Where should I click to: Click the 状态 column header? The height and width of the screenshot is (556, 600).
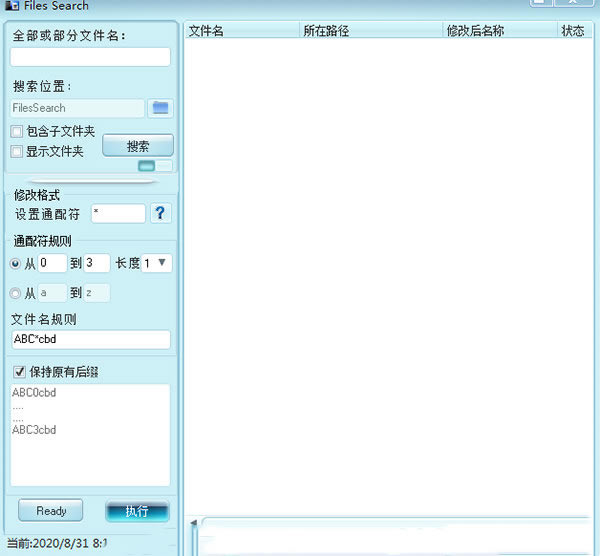(x=573, y=31)
